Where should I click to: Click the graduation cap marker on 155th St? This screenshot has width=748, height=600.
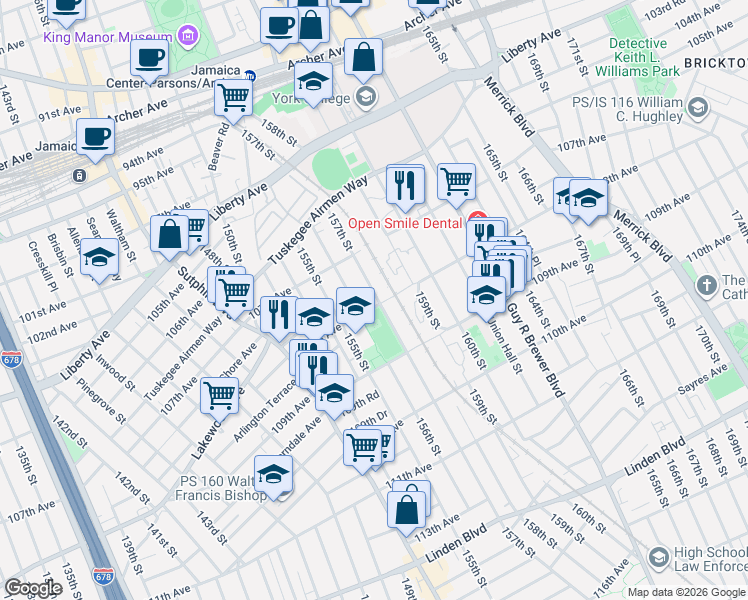point(355,310)
